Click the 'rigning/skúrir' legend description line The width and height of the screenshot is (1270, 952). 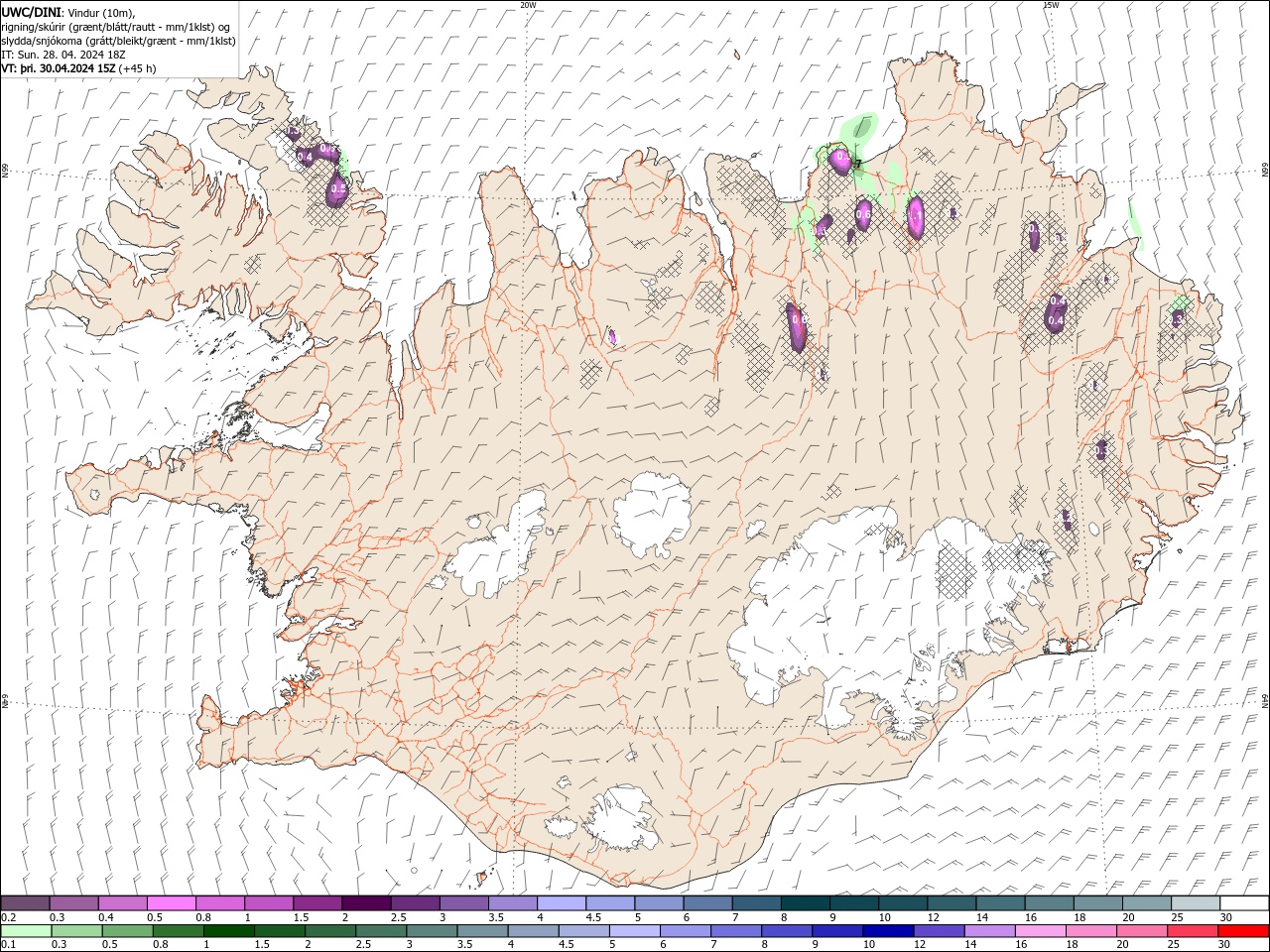pyautogui.click(x=116, y=27)
